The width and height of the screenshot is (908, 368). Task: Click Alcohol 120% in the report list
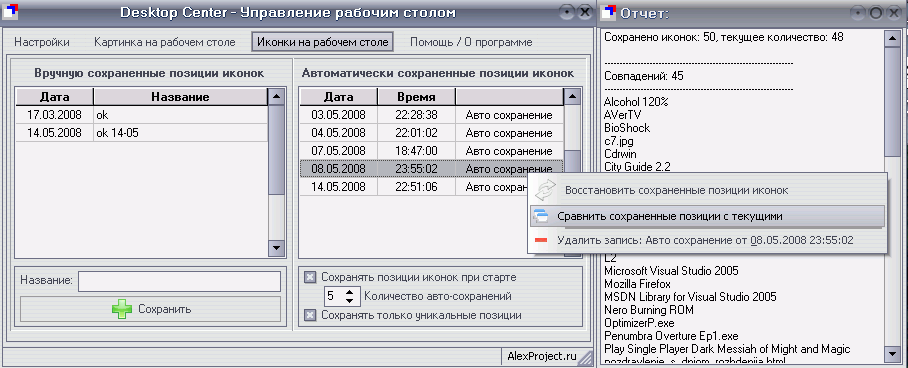[x=636, y=102]
